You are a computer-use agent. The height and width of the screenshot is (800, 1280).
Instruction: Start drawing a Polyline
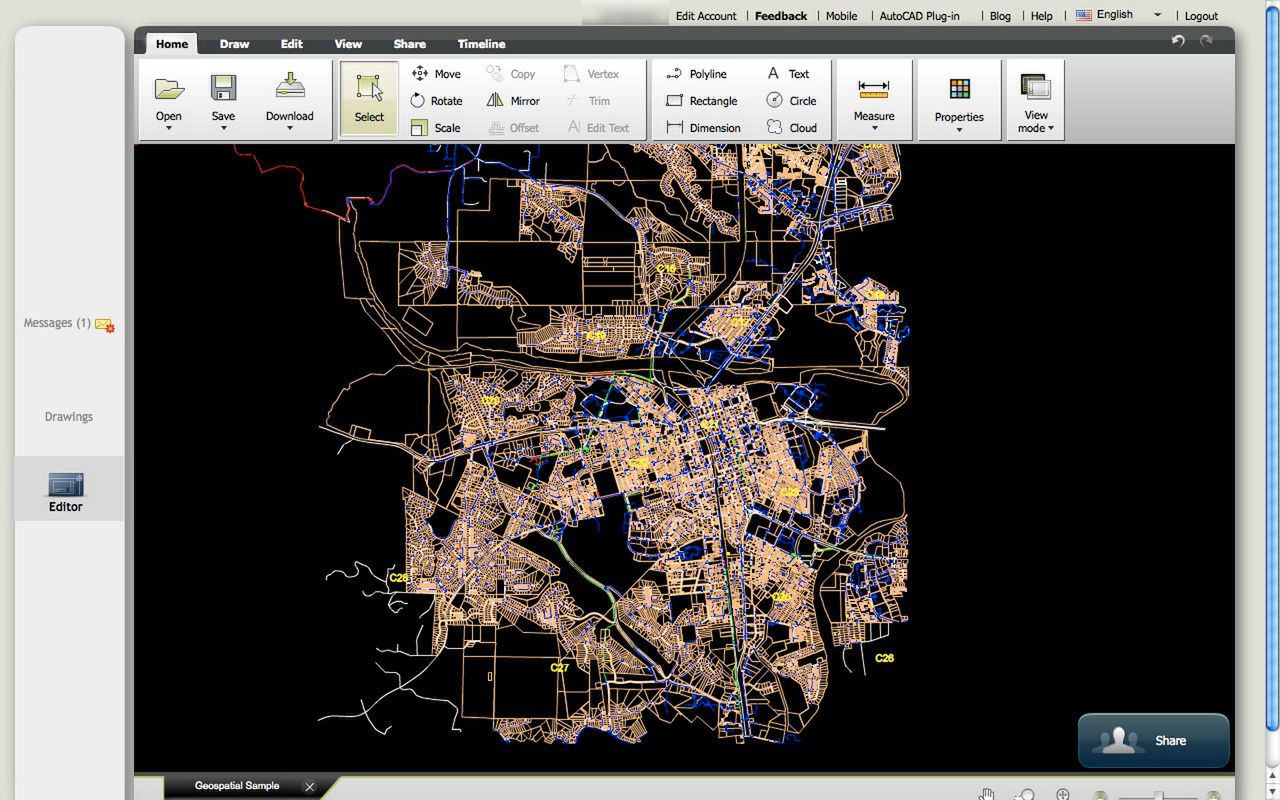point(698,73)
